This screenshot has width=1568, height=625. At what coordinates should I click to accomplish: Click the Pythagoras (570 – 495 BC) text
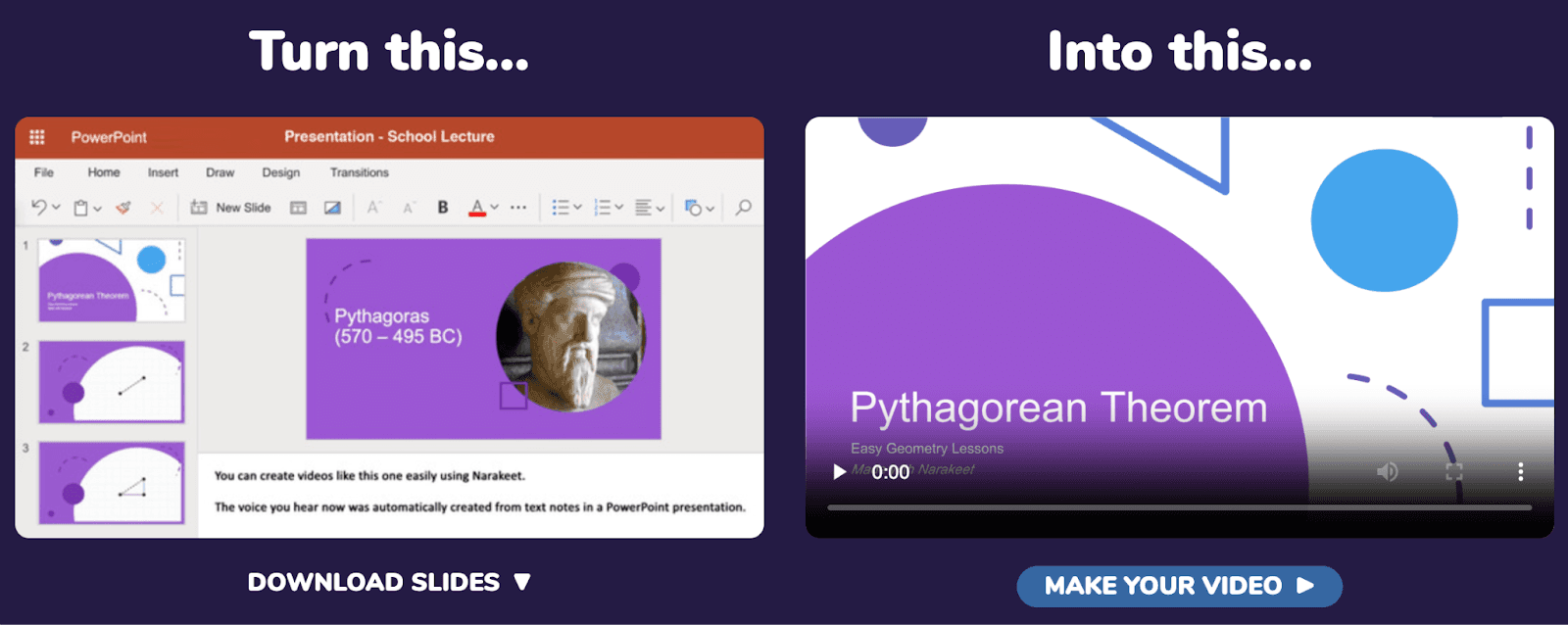click(x=398, y=326)
